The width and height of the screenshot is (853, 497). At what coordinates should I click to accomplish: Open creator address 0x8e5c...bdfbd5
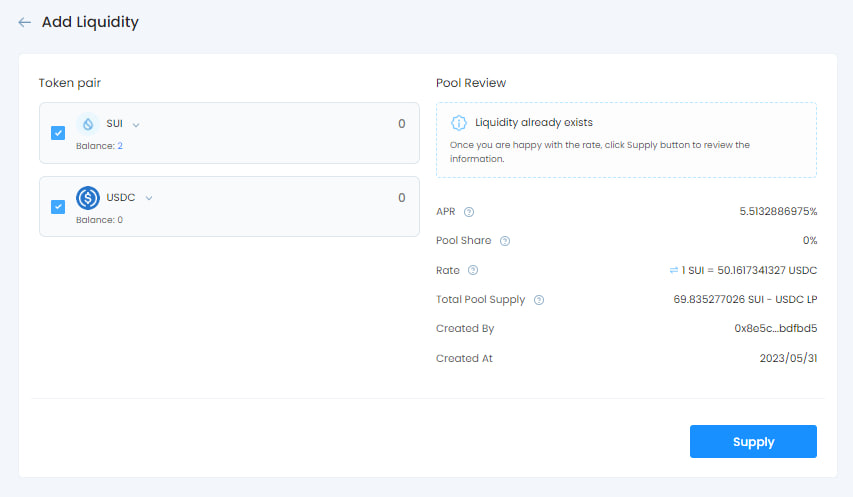tap(775, 328)
